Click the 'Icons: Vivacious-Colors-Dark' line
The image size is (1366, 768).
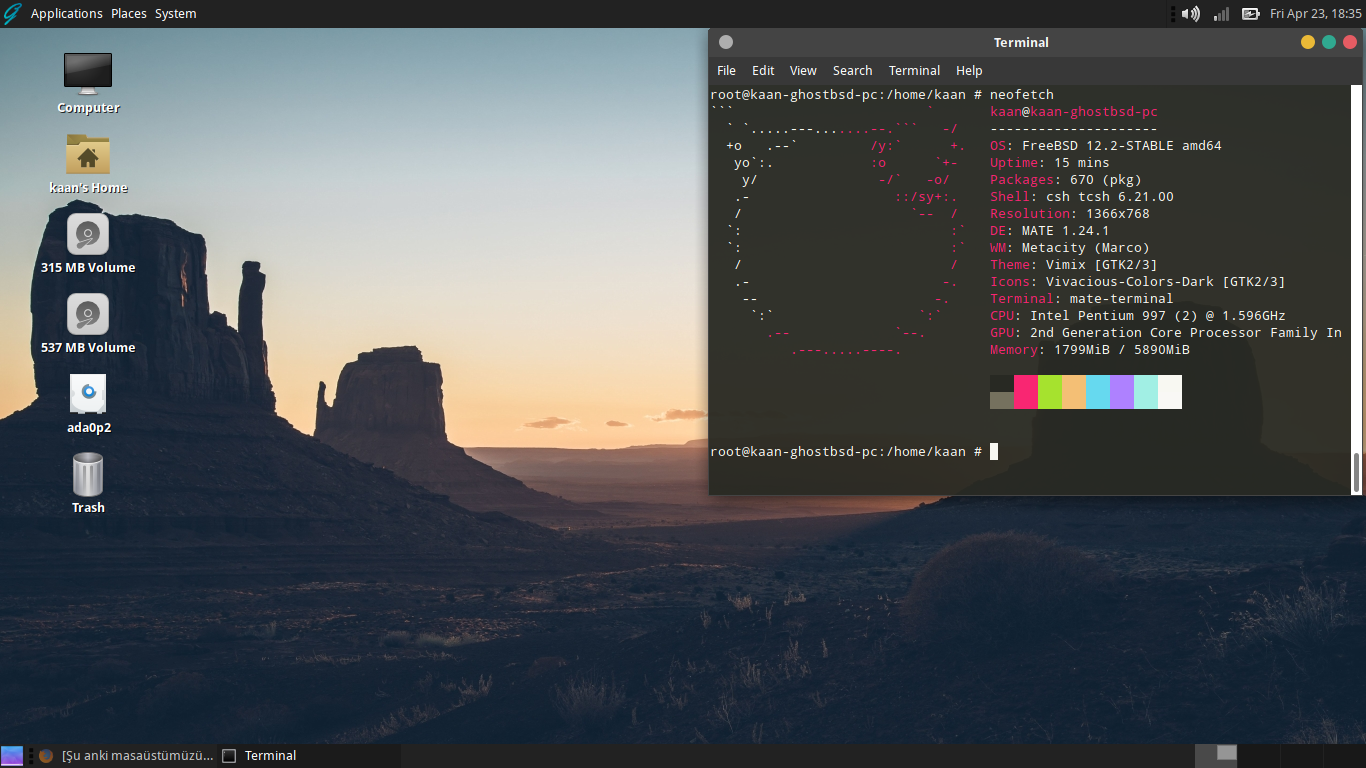(1138, 282)
